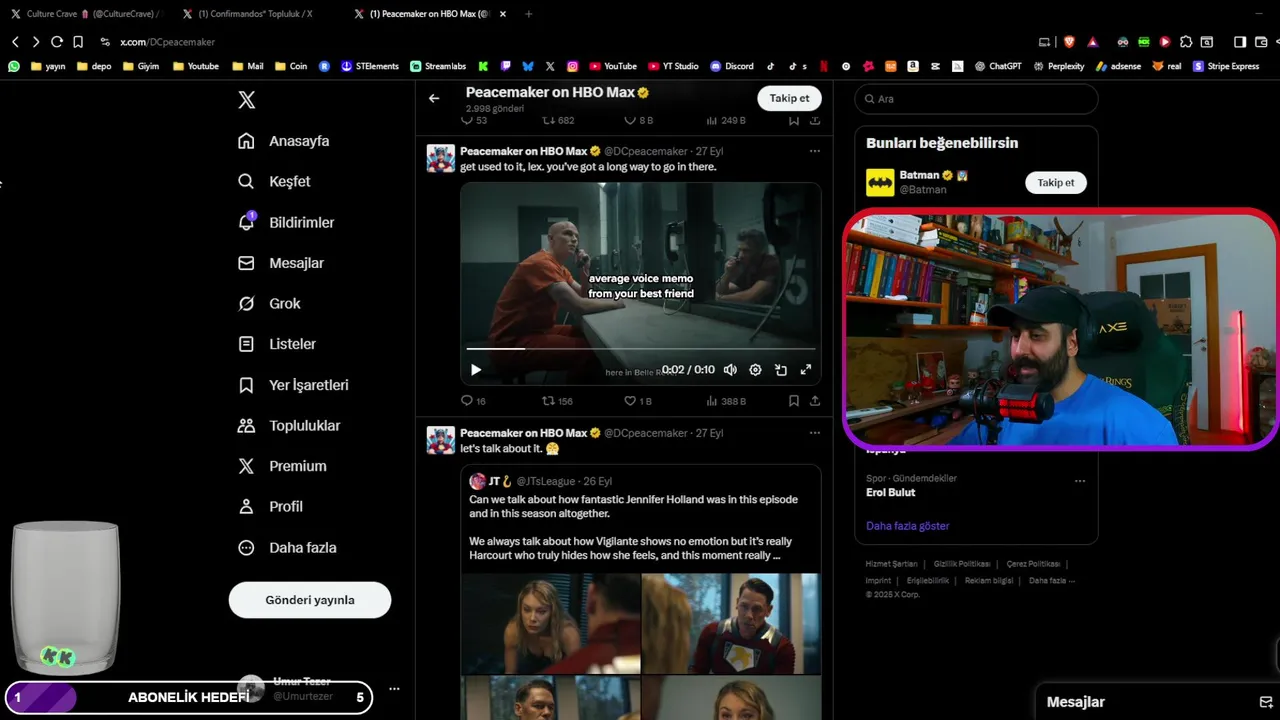Toggle the browser sidebar panel icon
Image resolution: width=1280 pixels, height=720 pixels.
coord(1240,42)
